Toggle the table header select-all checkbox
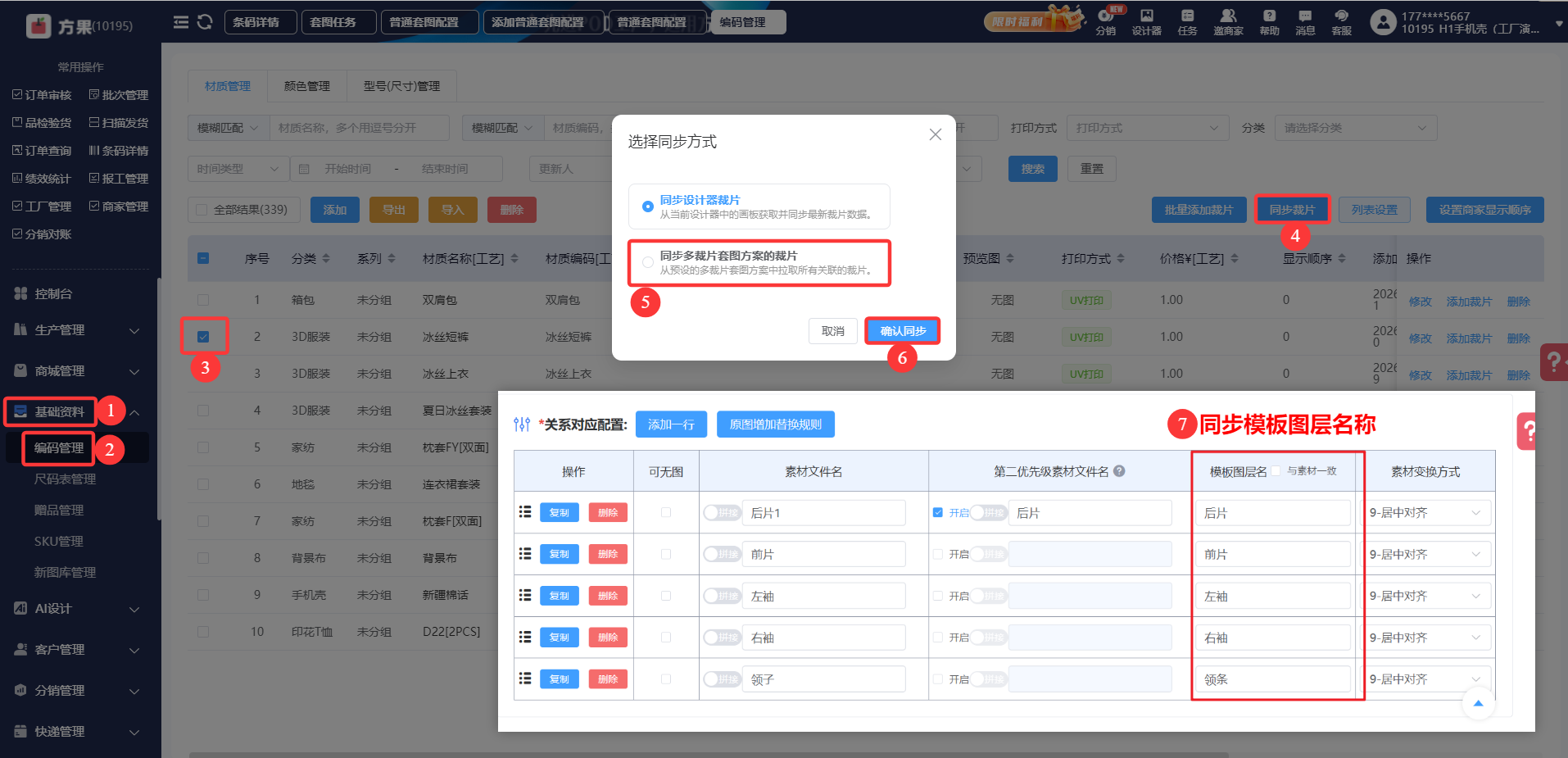Viewport: 1568px width, 758px height. coord(203,258)
